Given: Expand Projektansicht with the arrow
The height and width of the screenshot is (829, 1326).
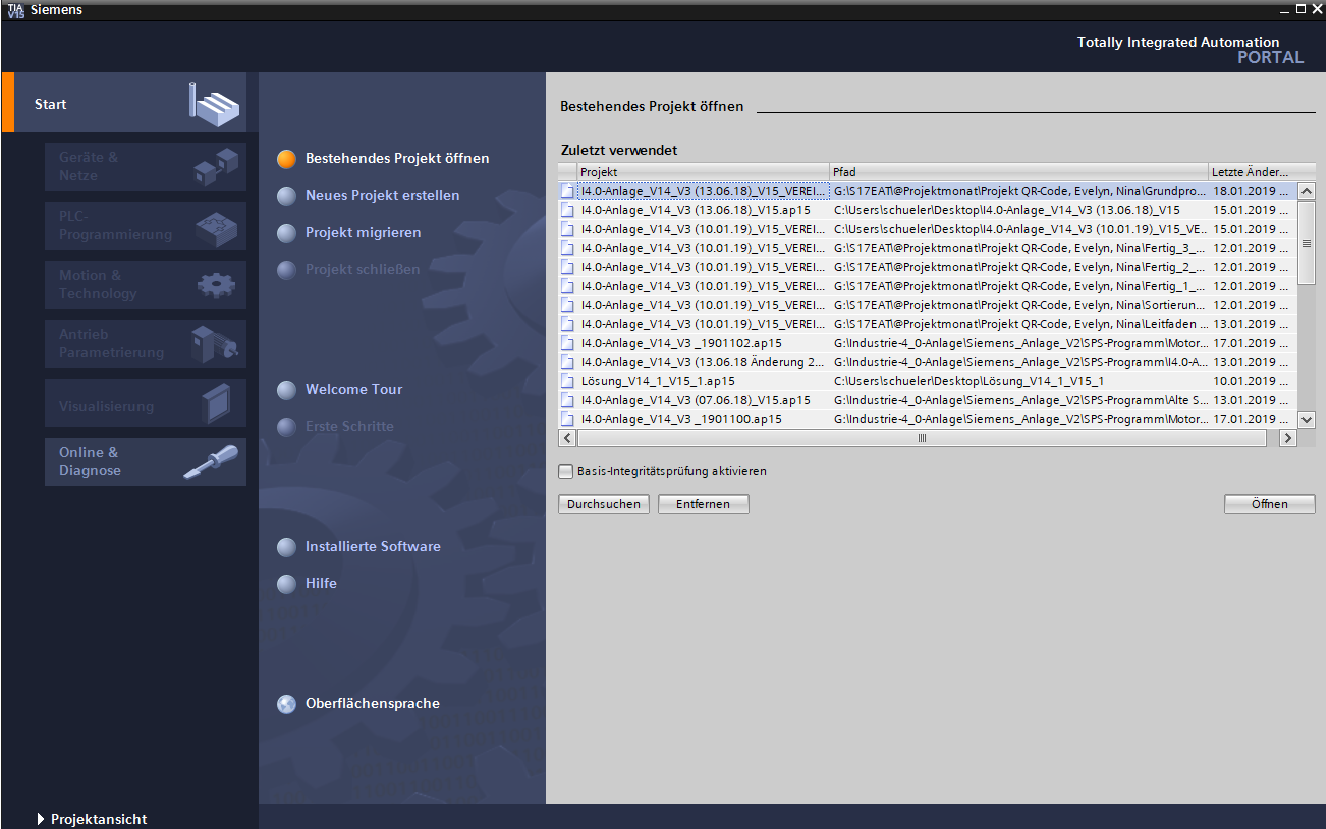Looking at the screenshot, I should [41, 819].
